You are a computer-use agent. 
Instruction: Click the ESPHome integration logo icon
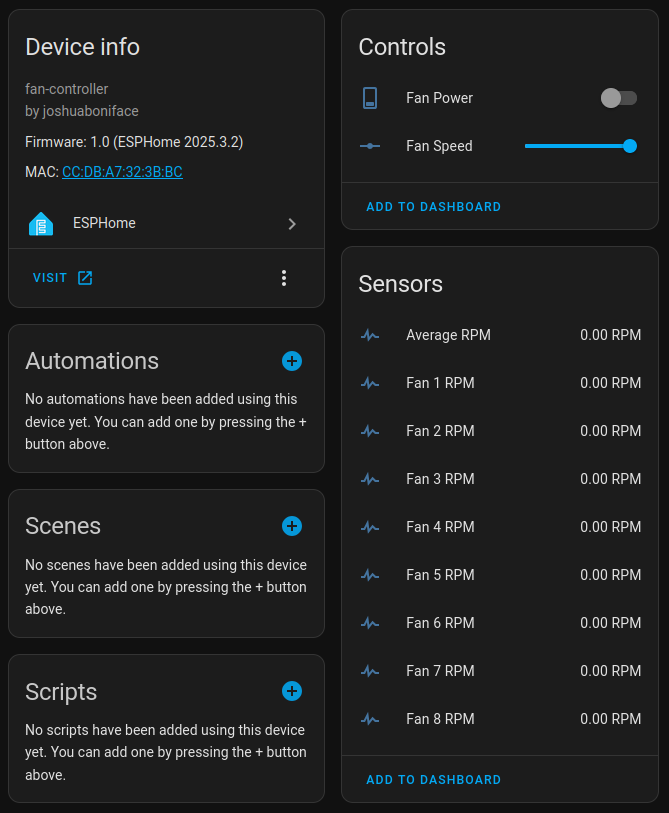pyautogui.click(x=41, y=224)
